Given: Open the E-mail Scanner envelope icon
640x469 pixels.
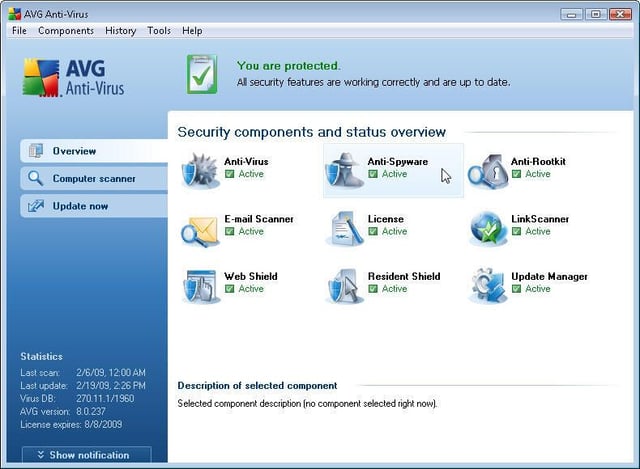Looking at the screenshot, I should click(199, 231).
